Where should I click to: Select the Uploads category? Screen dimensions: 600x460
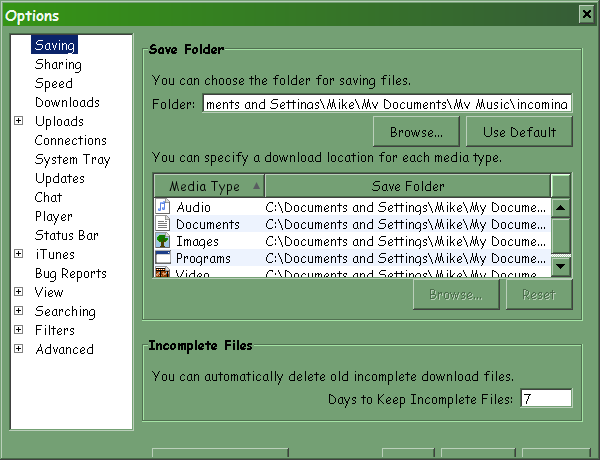[59, 121]
